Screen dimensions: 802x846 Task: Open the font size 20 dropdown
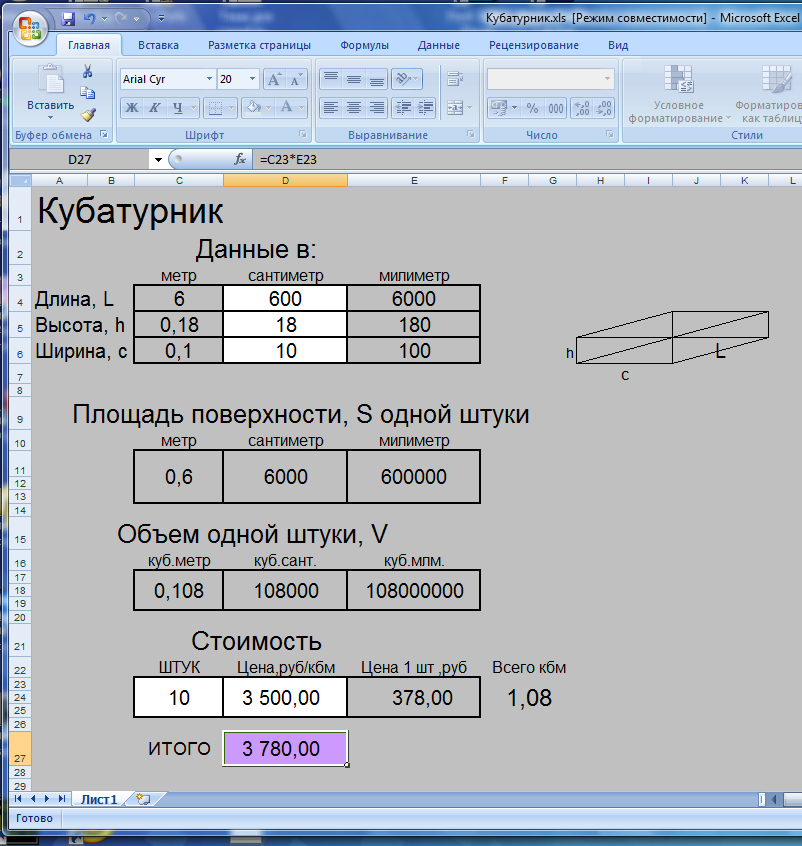pos(252,79)
